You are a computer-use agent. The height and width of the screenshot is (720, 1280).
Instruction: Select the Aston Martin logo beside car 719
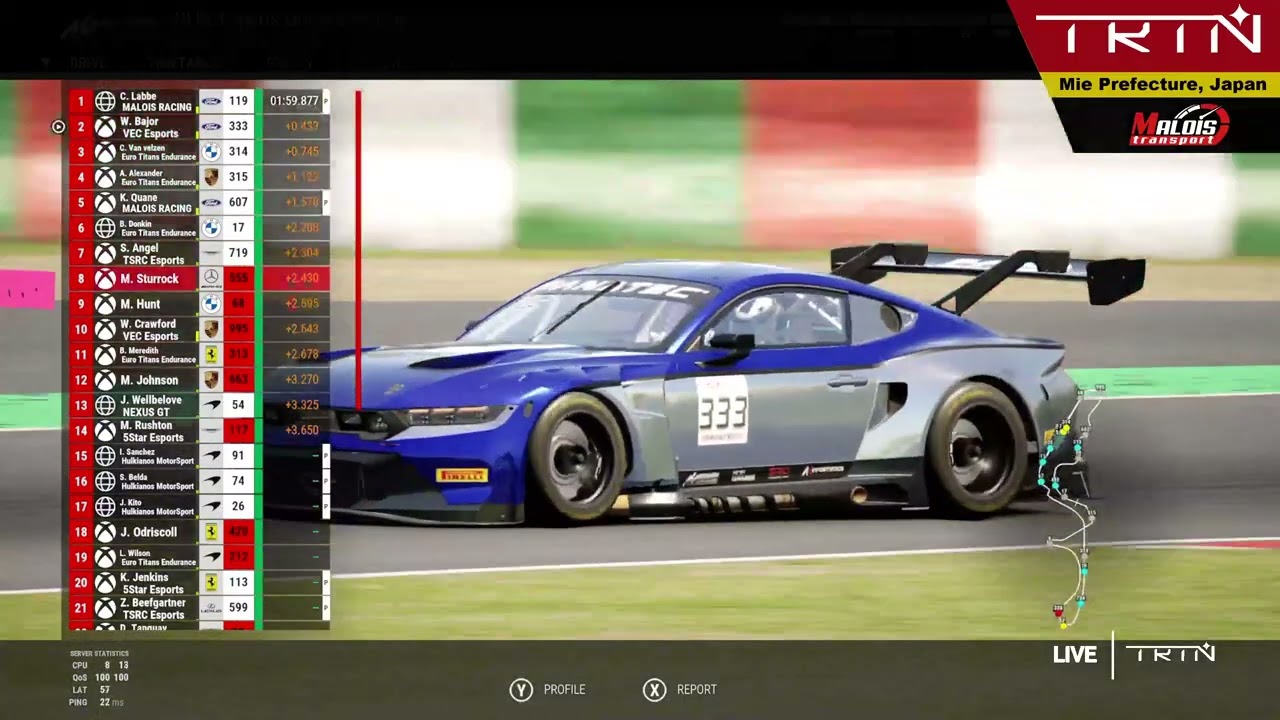coord(211,253)
